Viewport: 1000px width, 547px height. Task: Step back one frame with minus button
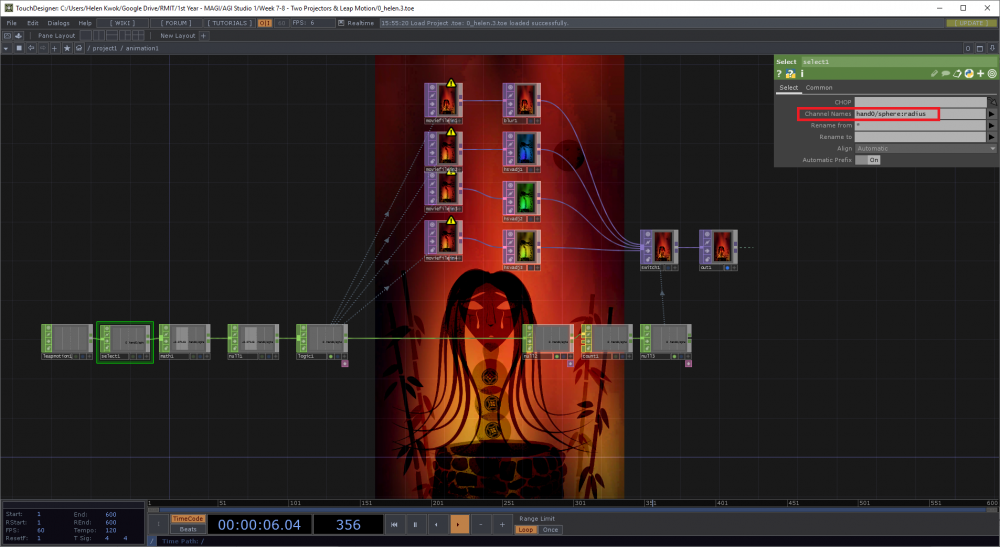[x=481, y=525]
